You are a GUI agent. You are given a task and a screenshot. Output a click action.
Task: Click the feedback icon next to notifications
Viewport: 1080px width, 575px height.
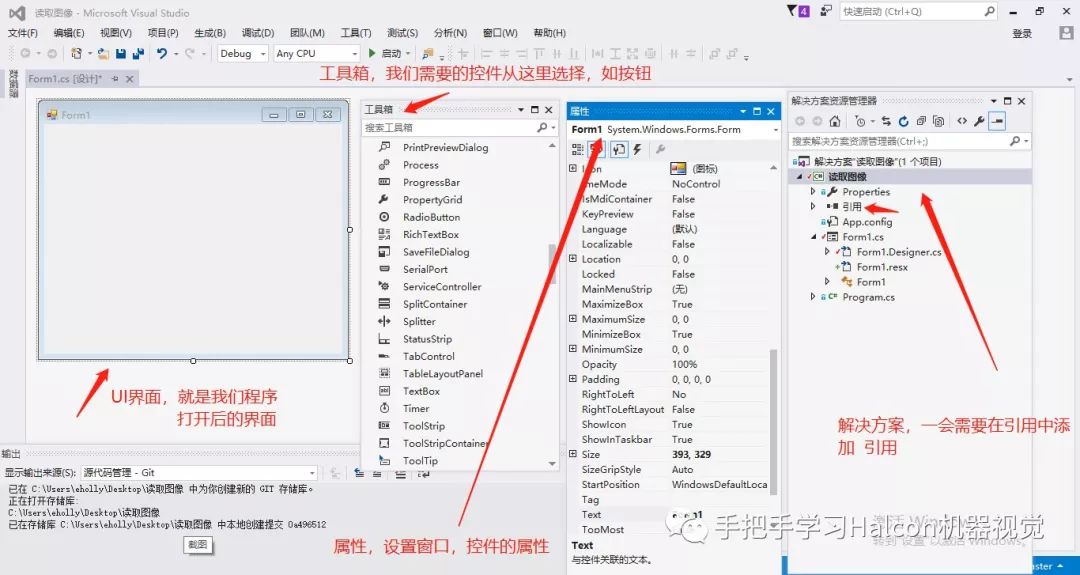pos(826,11)
